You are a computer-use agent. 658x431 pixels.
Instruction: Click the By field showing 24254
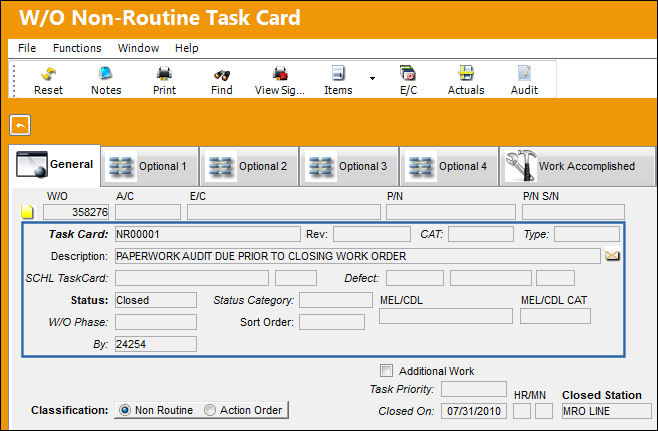pyautogui.click(x=156, y=344)
